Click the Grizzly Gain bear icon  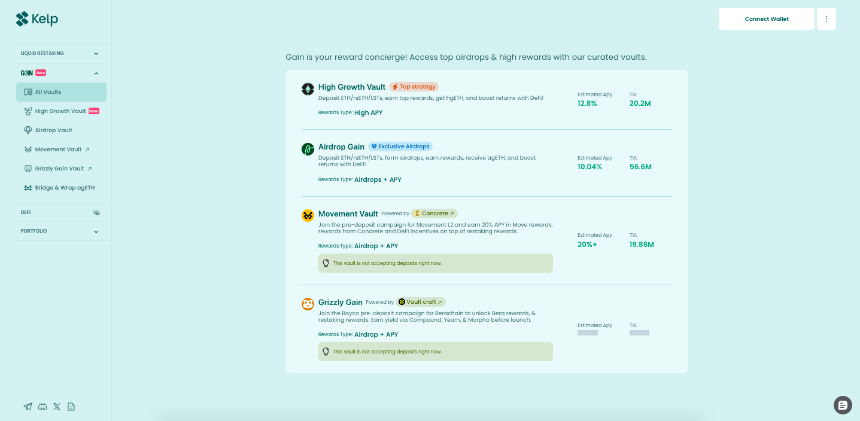(x=308, y=304)
